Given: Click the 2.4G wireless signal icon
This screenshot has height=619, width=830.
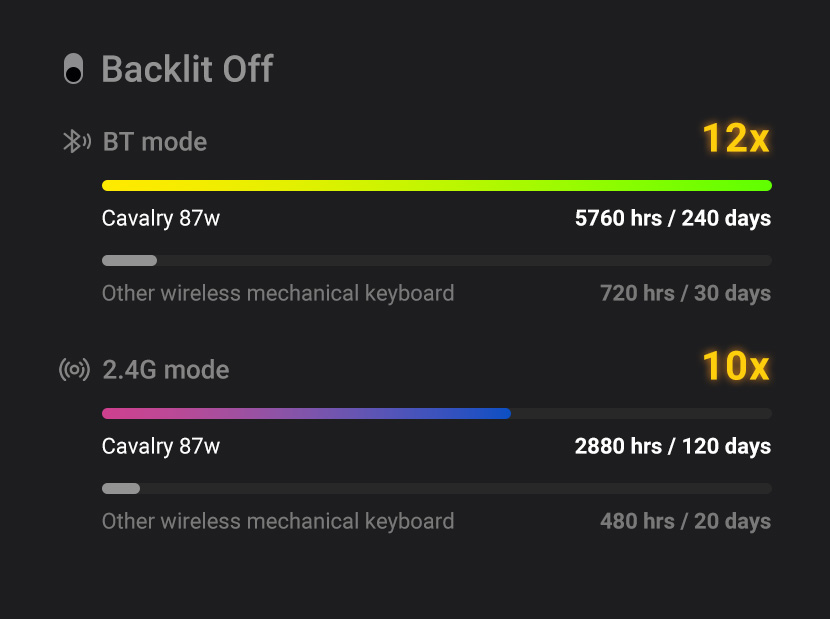Looking at the screenshot, I should [x=75, y=370].
